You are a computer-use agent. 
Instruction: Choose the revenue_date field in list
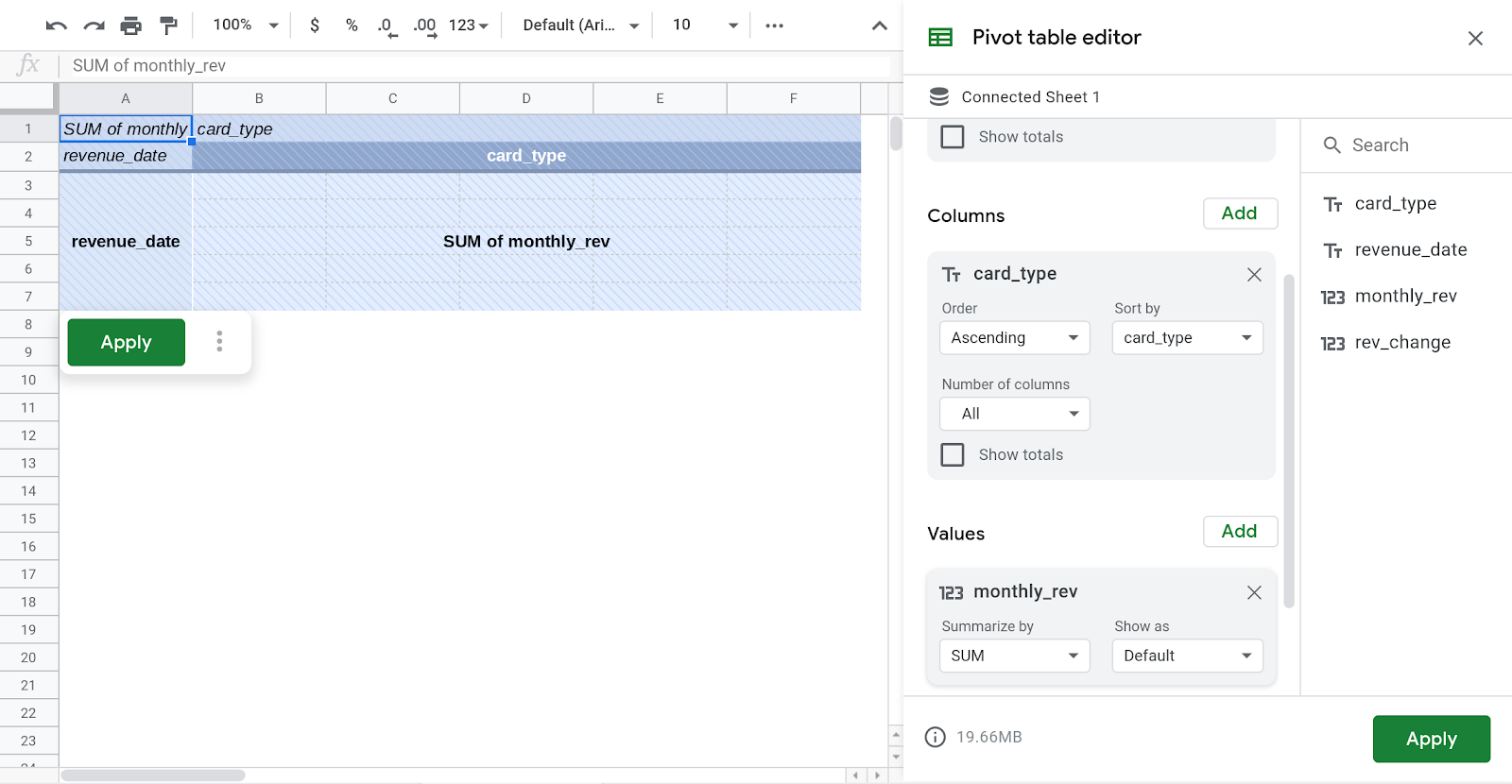pyautogui.click(x=1410, y=250)
